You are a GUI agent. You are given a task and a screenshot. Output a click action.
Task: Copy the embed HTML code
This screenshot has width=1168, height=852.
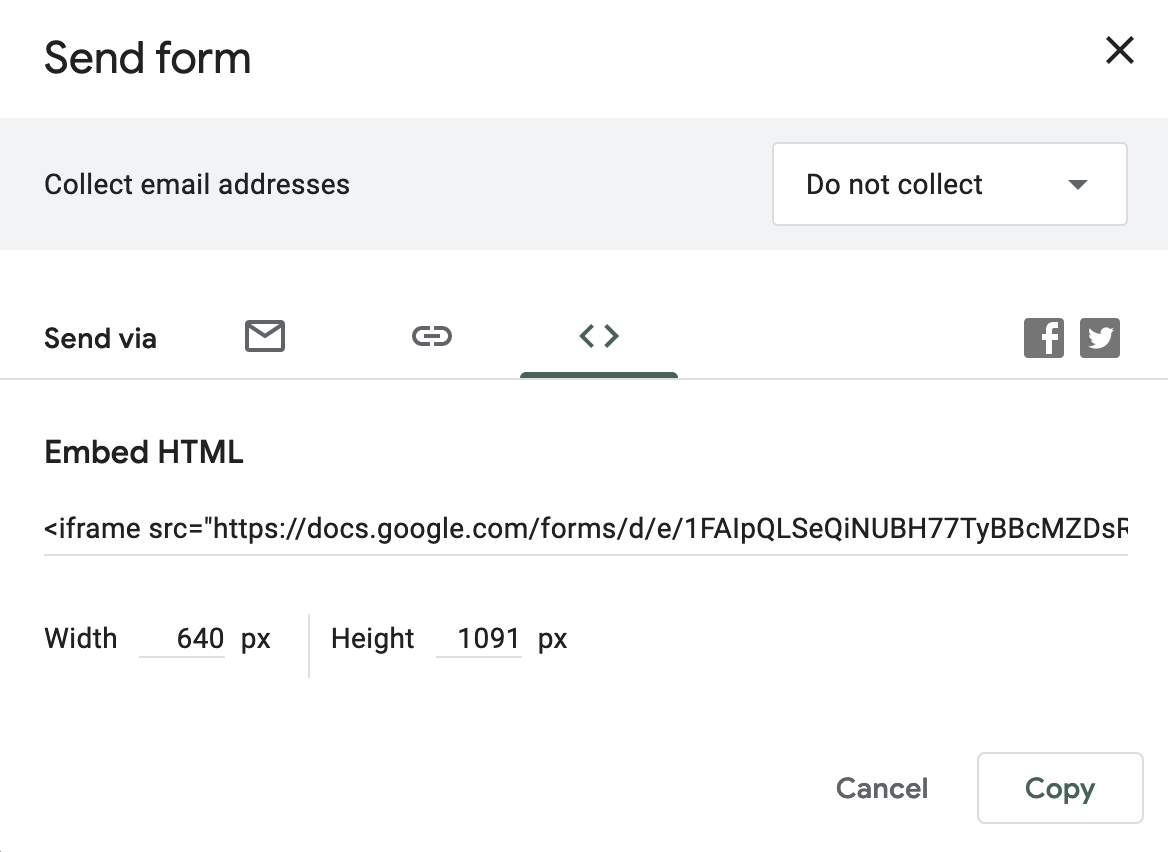click(x=1059, y=788)
